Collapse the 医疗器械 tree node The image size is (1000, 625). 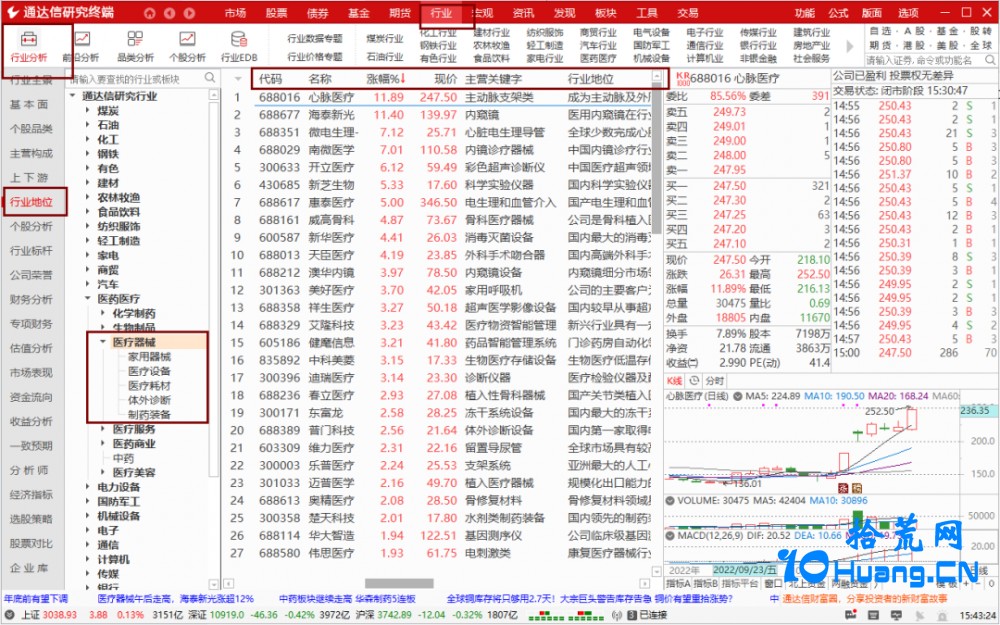point(103,342)
